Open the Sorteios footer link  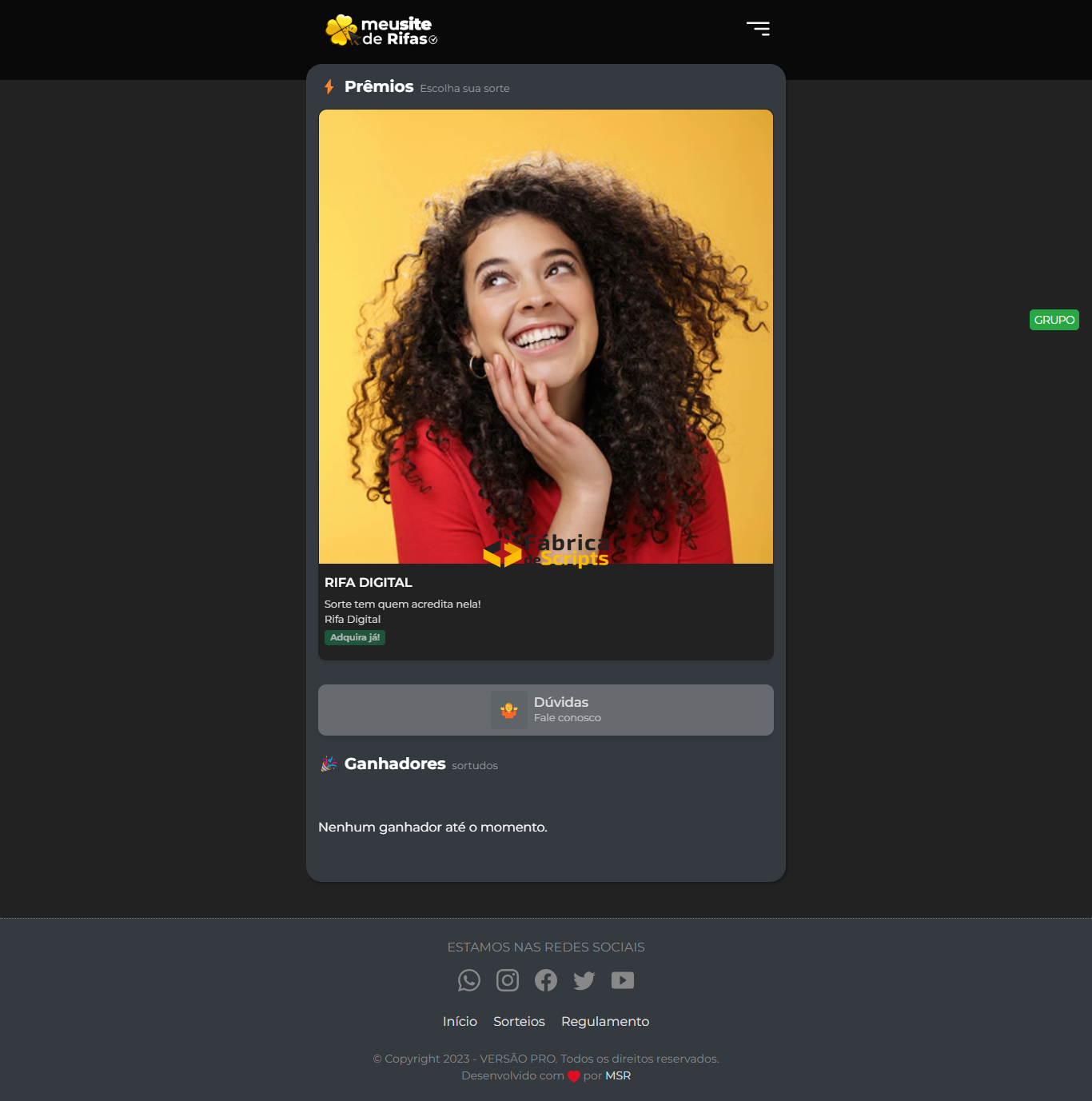pyautogui.click(x=519, y=1021)
